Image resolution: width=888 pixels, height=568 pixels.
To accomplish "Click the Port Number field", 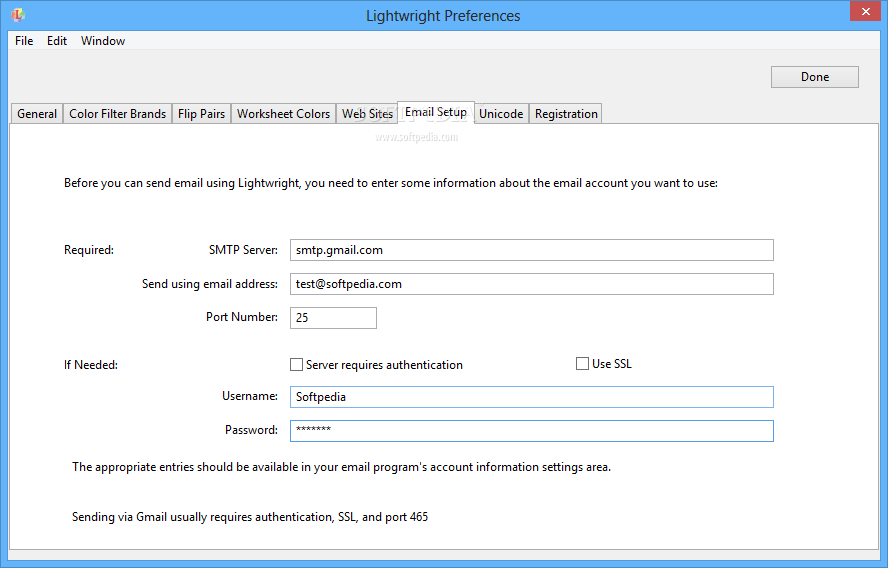I will (x=333, y=318).
